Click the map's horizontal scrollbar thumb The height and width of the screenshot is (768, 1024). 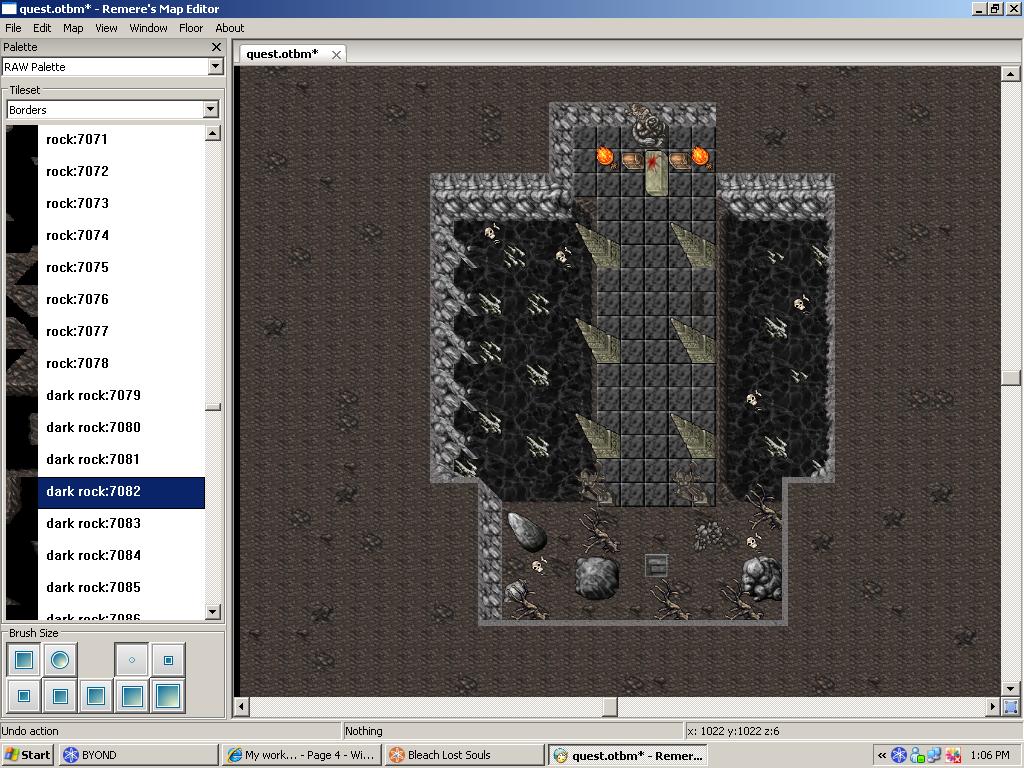(610, 706)
